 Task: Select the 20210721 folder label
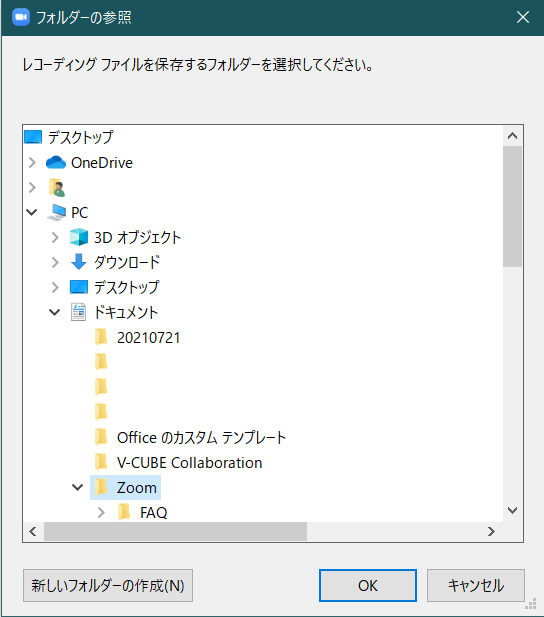(x=149, y=338)
